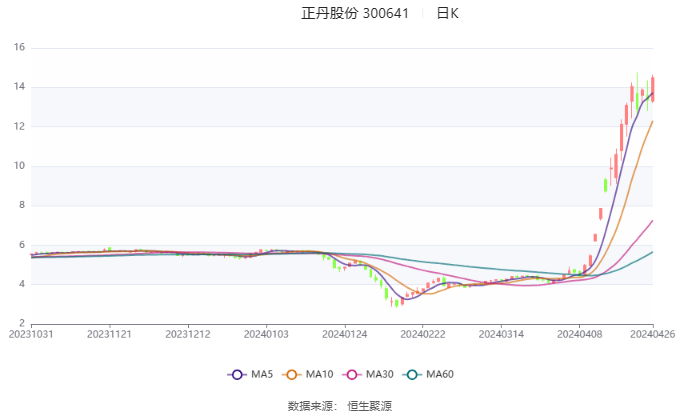The image size is (680, 413).
Task: Click x-axis date label 20240222
Action: pos(423,334)
